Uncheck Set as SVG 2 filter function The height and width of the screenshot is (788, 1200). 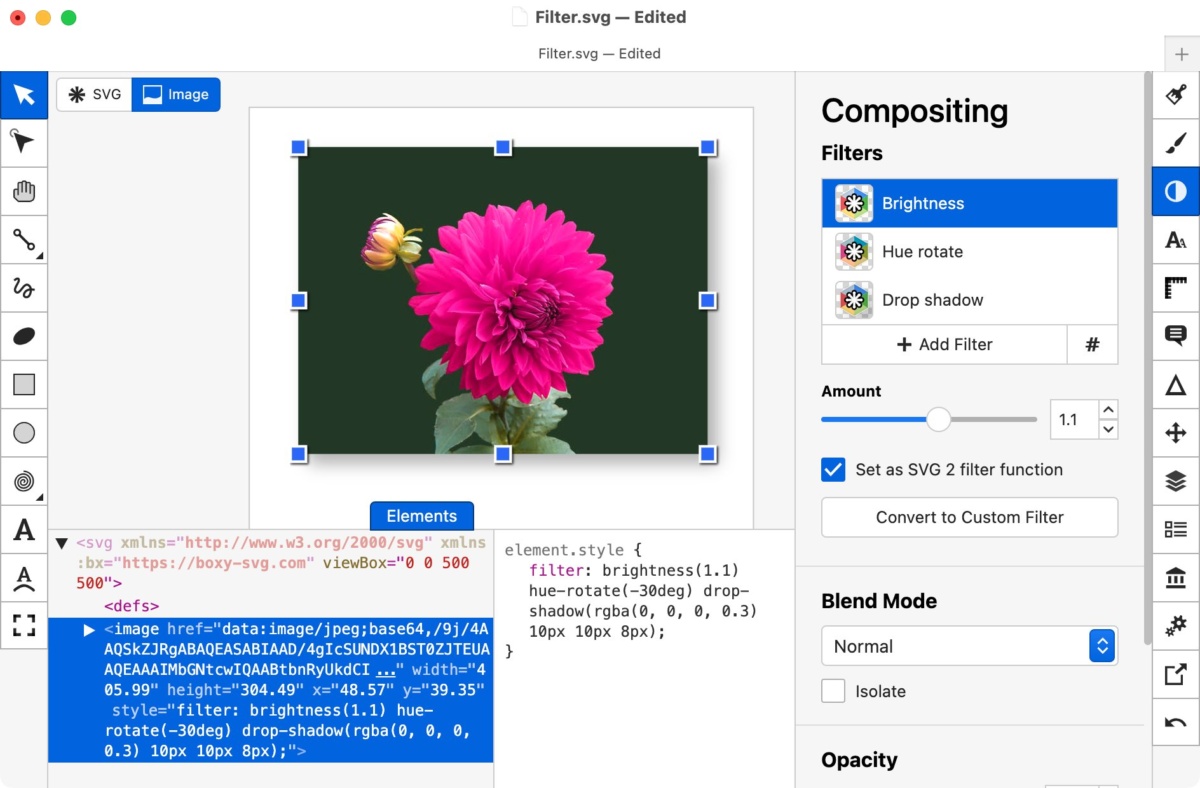click(833, 470)
